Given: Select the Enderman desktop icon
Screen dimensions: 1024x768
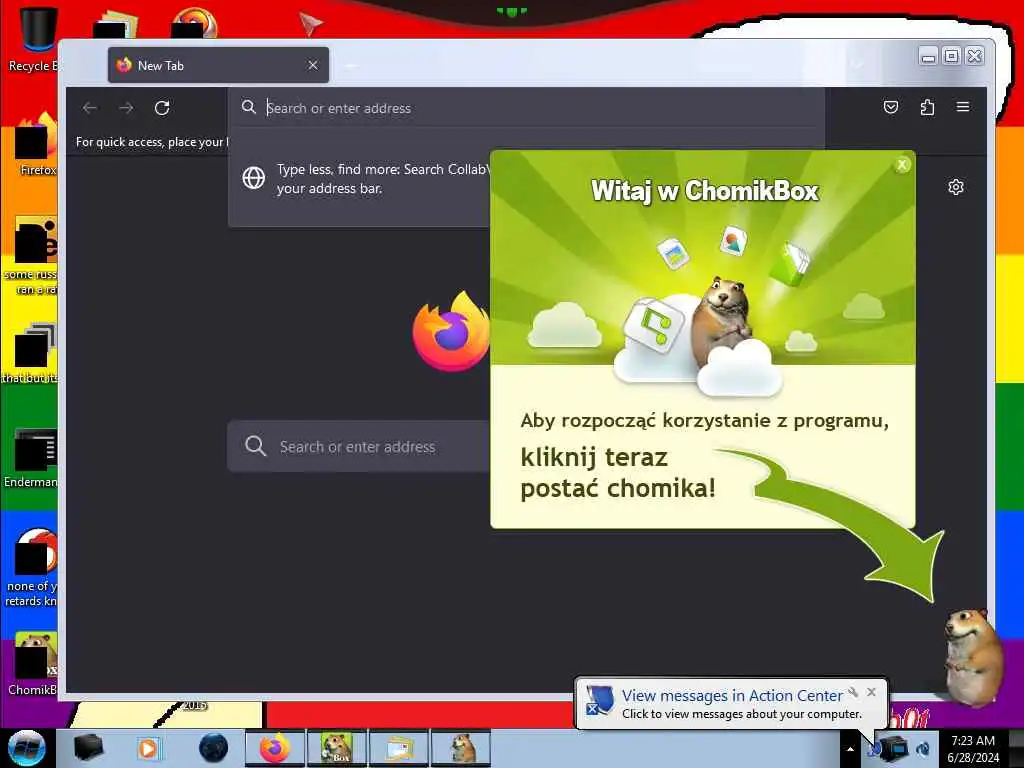Looking at the screenshot, I should tap(33, 458).
